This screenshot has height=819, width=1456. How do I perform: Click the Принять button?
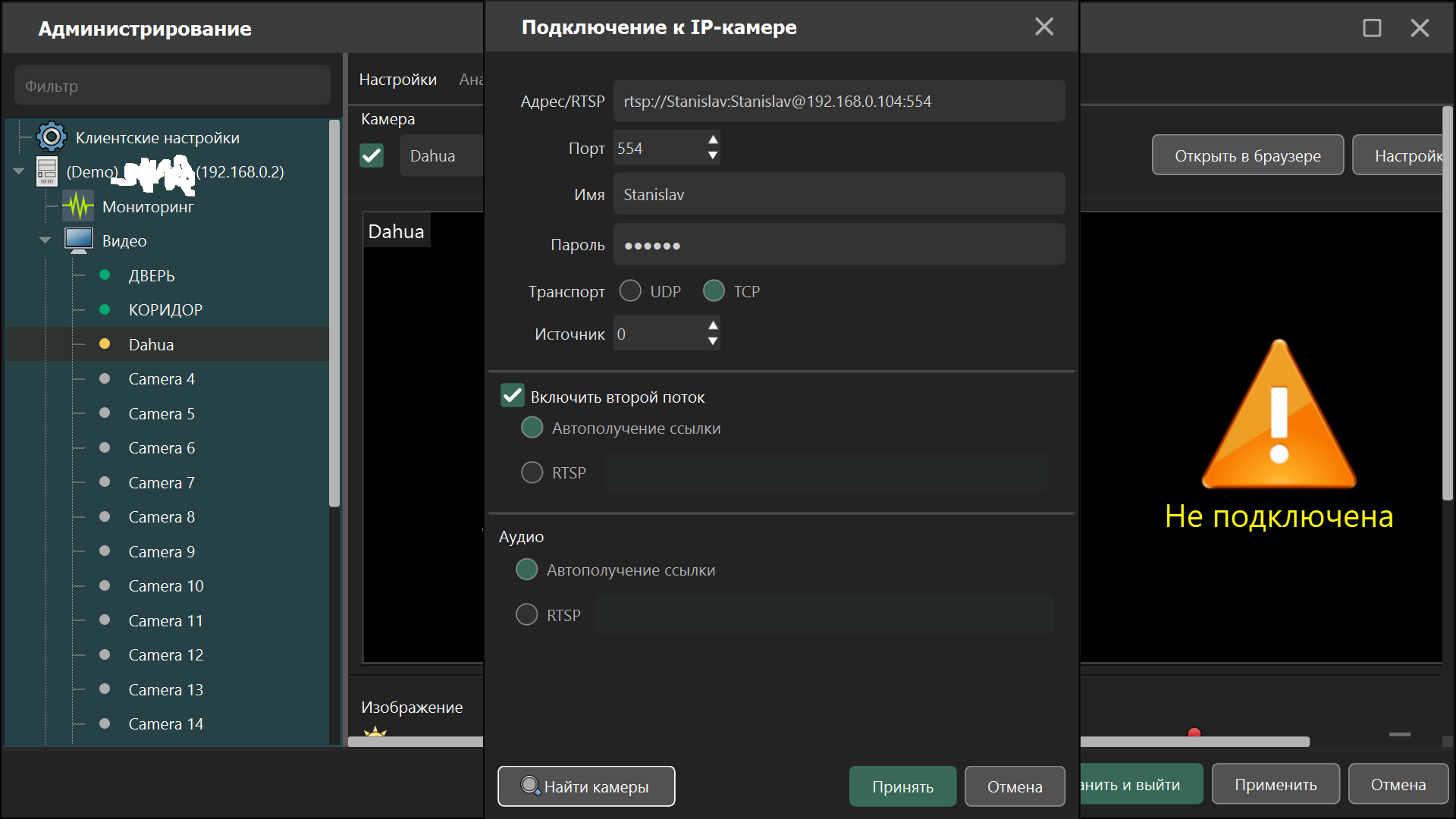pyautogui.click(x=902, y=786)
